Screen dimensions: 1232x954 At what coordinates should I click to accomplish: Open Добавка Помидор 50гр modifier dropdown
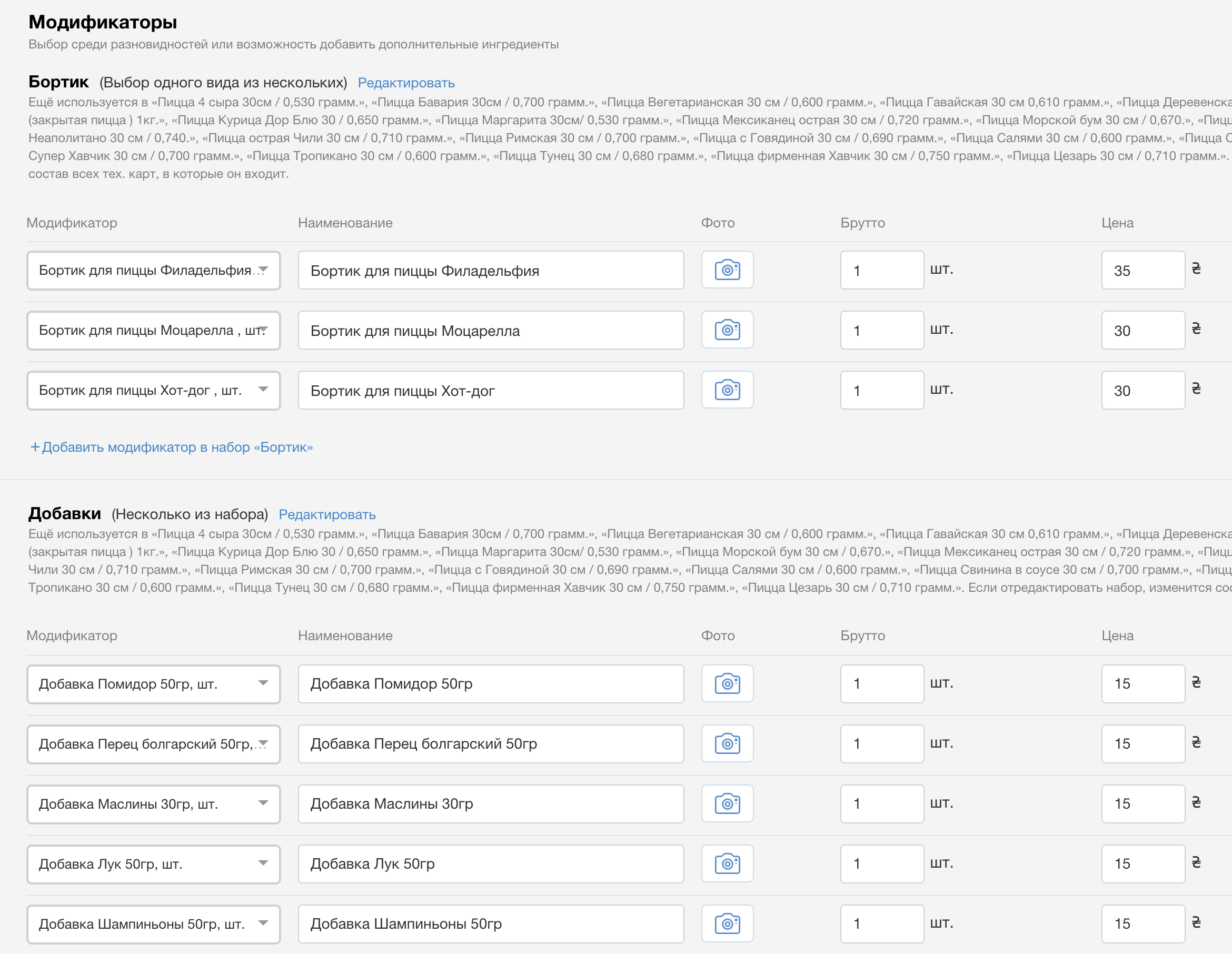153,684
